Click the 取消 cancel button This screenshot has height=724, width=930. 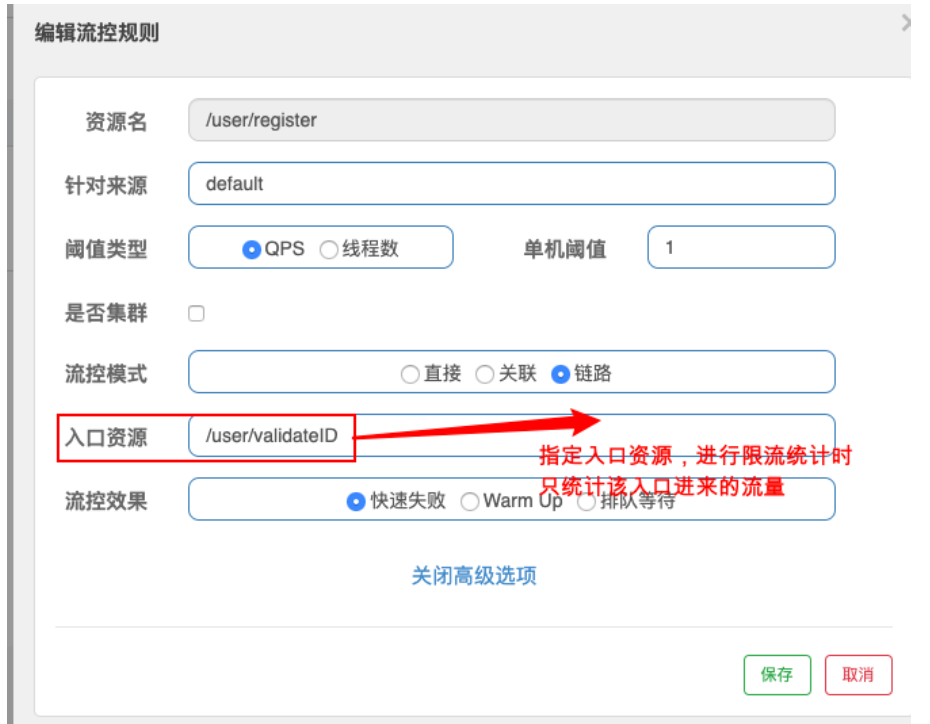click(x=858, y=675)
